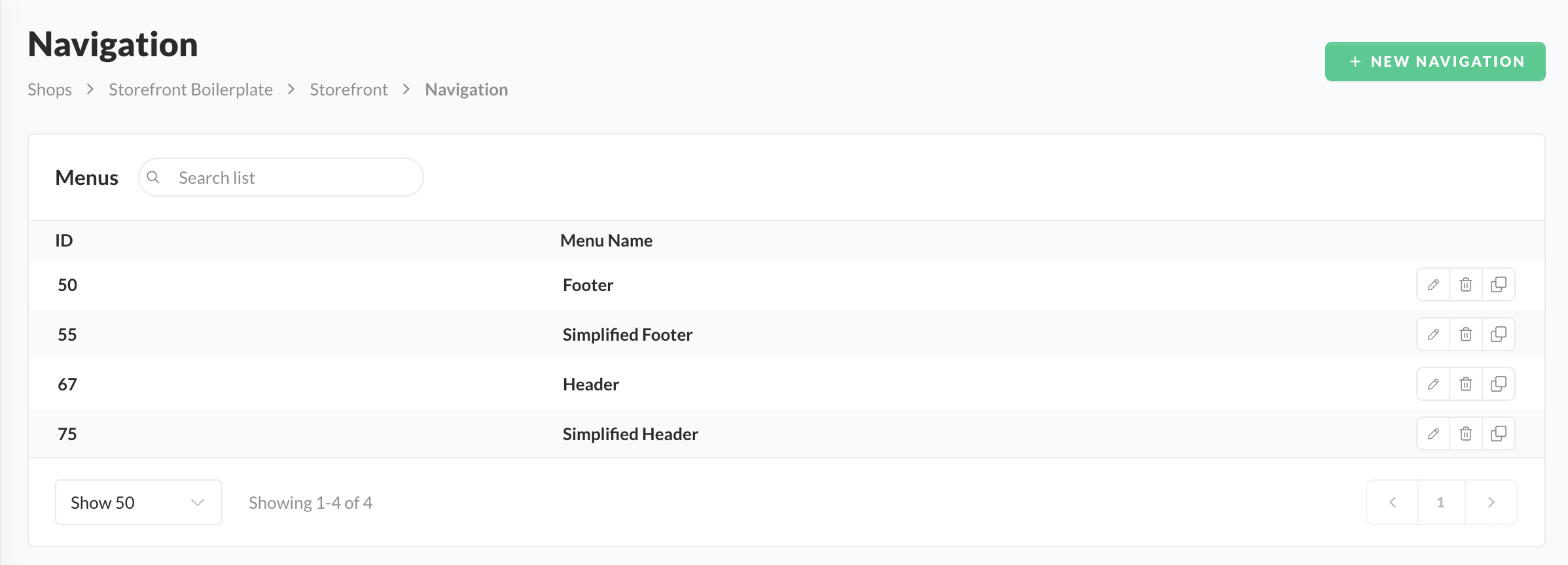Screen dimensions: 1568x565
Task: Delete the Header menu
Action: 1466,384
